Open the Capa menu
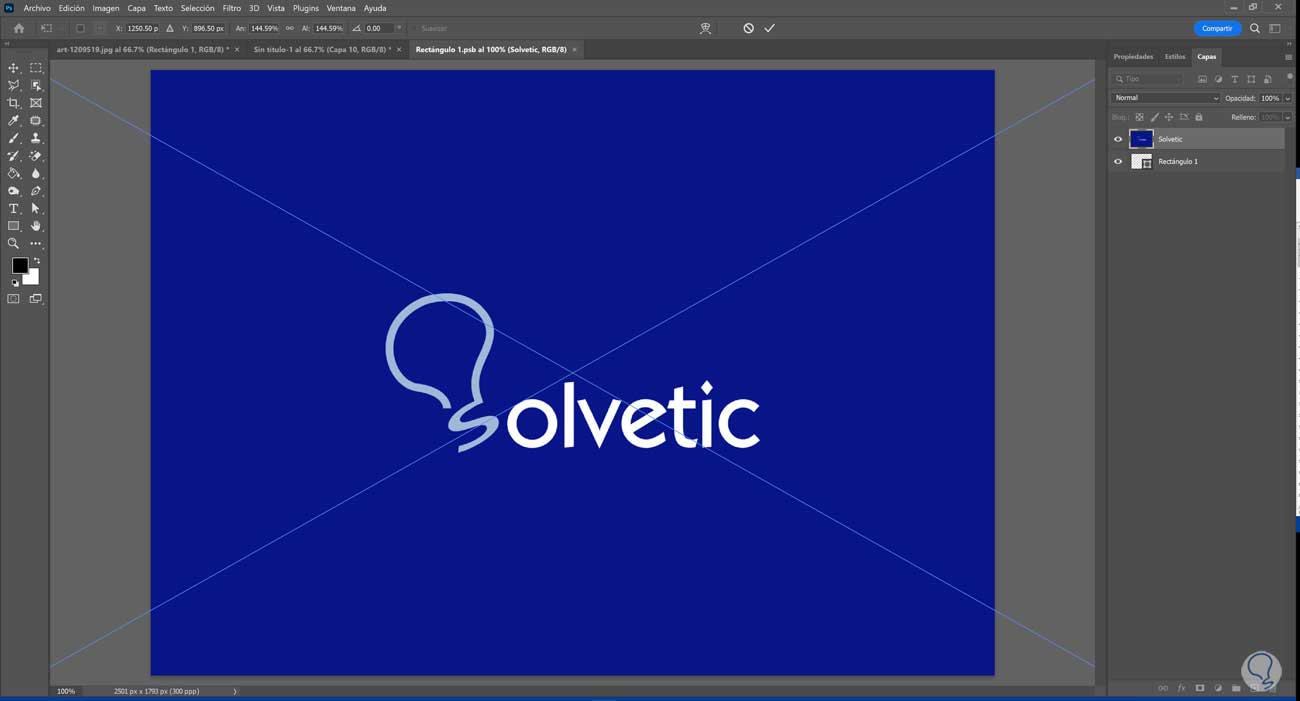Viewport: 1300px width, 701px height. pyautogui.click(x=136, y=8)
